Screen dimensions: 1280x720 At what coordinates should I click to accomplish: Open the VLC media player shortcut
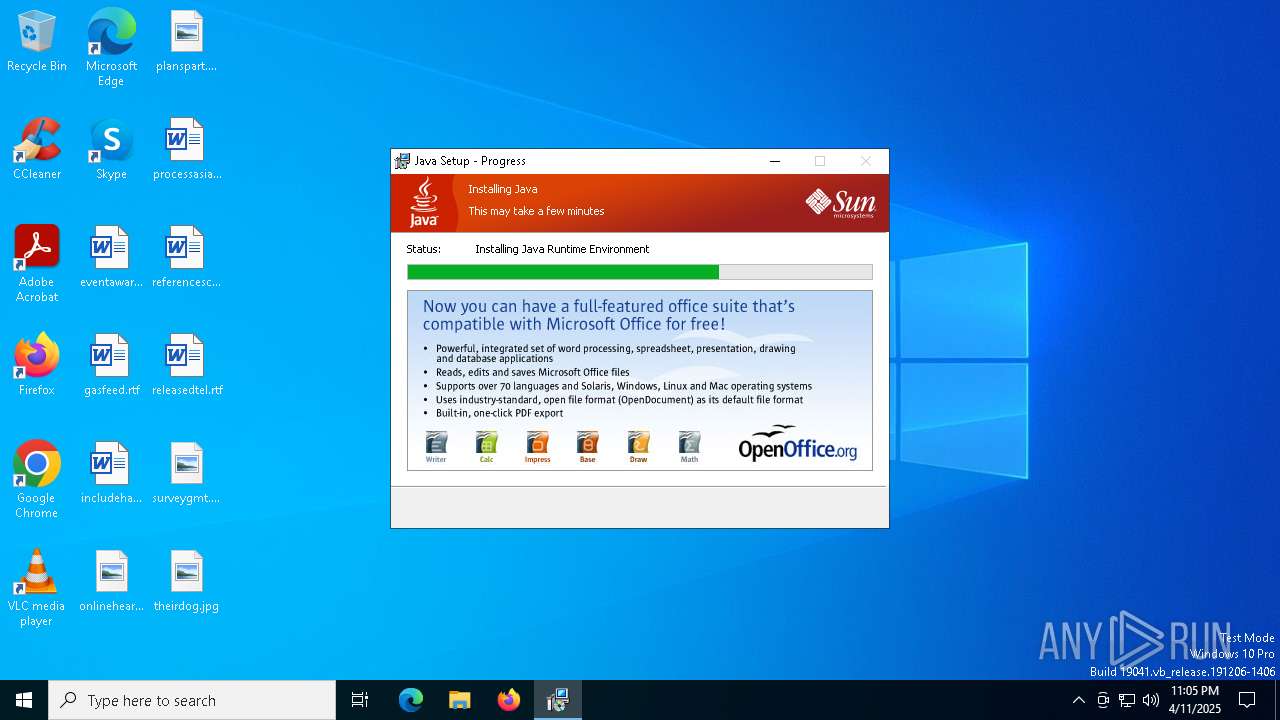click(37, 588)
